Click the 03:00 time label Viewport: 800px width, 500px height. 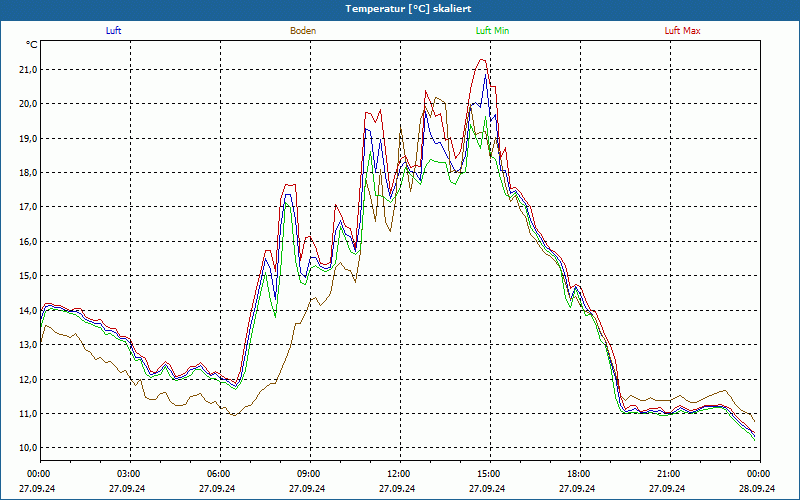point(129,474)
